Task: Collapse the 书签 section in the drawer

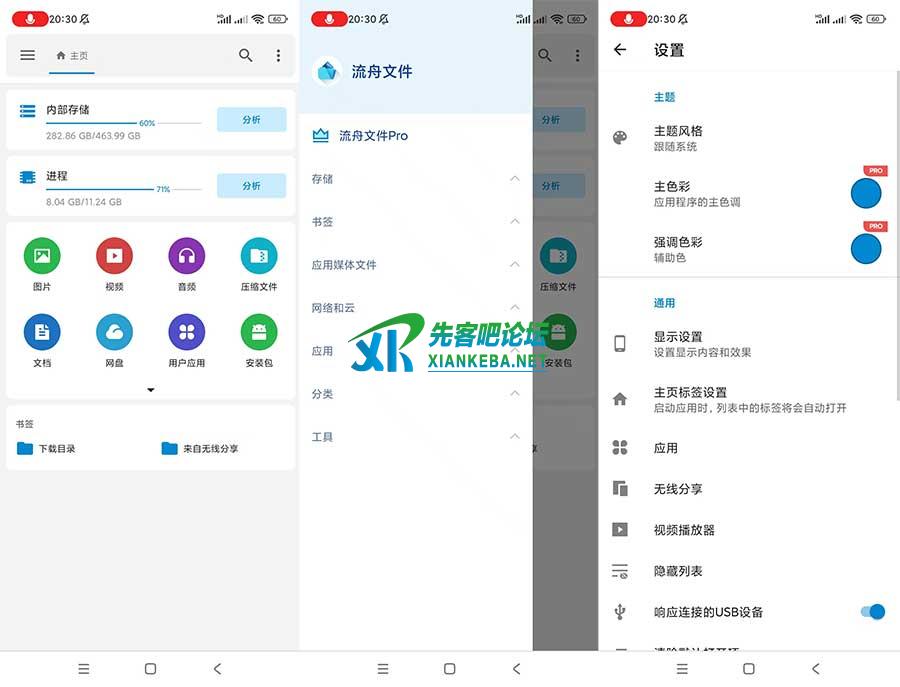Action: [514, 222]
